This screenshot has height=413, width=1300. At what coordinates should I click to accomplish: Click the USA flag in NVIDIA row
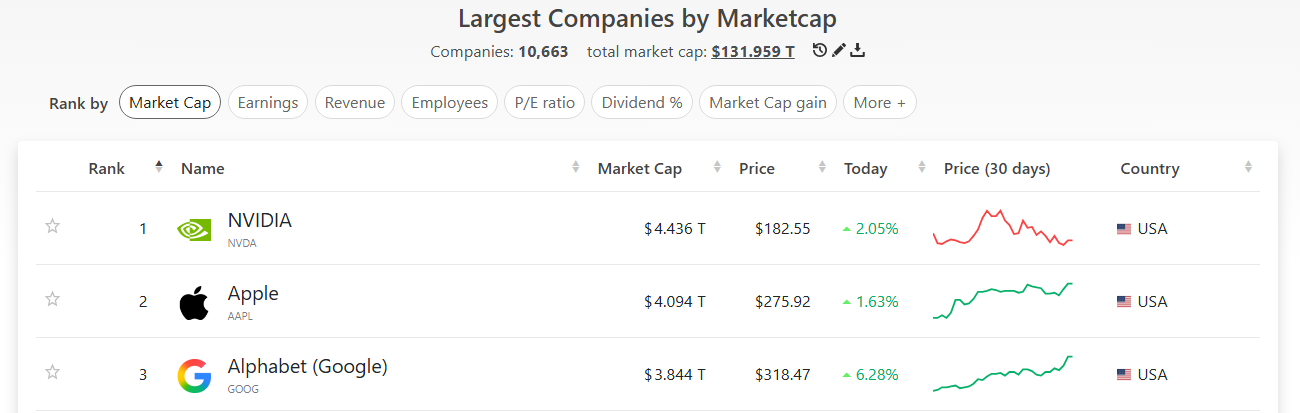[x=1124, y=229]
